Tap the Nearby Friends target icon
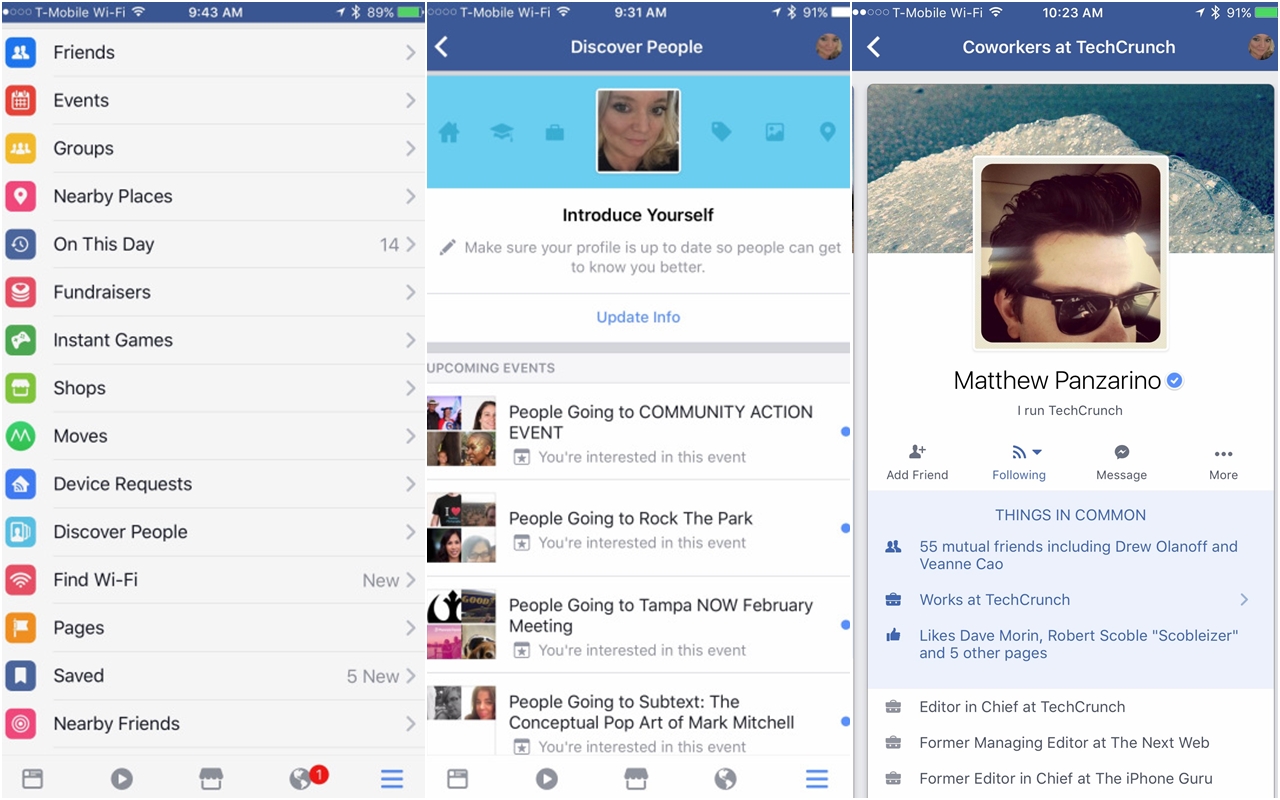Image resolution: width=1280 pixels, height=800 pixels. click(x=21, y=724)
